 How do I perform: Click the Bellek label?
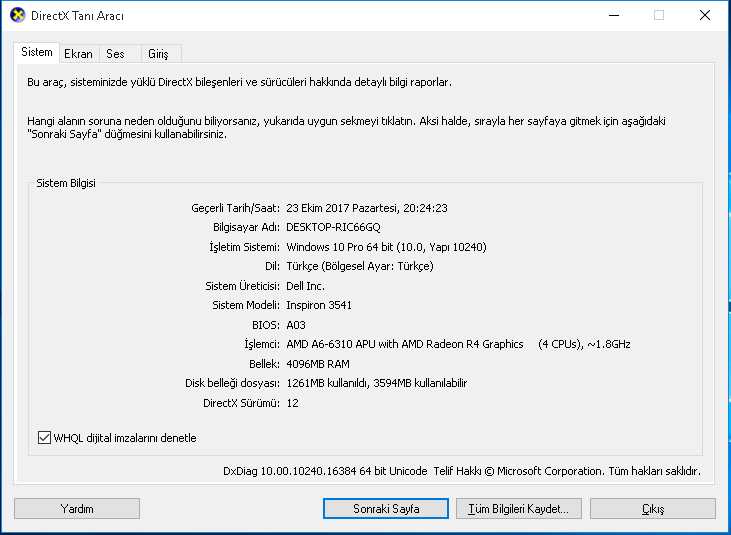pyautogui.click(x=264, y=364)
